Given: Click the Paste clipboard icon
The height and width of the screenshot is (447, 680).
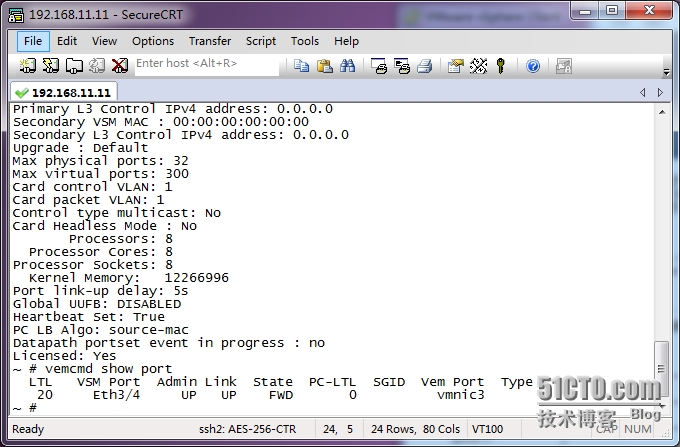Looking at the screenshot, I should pyautogui.click(x=324, y=66).
